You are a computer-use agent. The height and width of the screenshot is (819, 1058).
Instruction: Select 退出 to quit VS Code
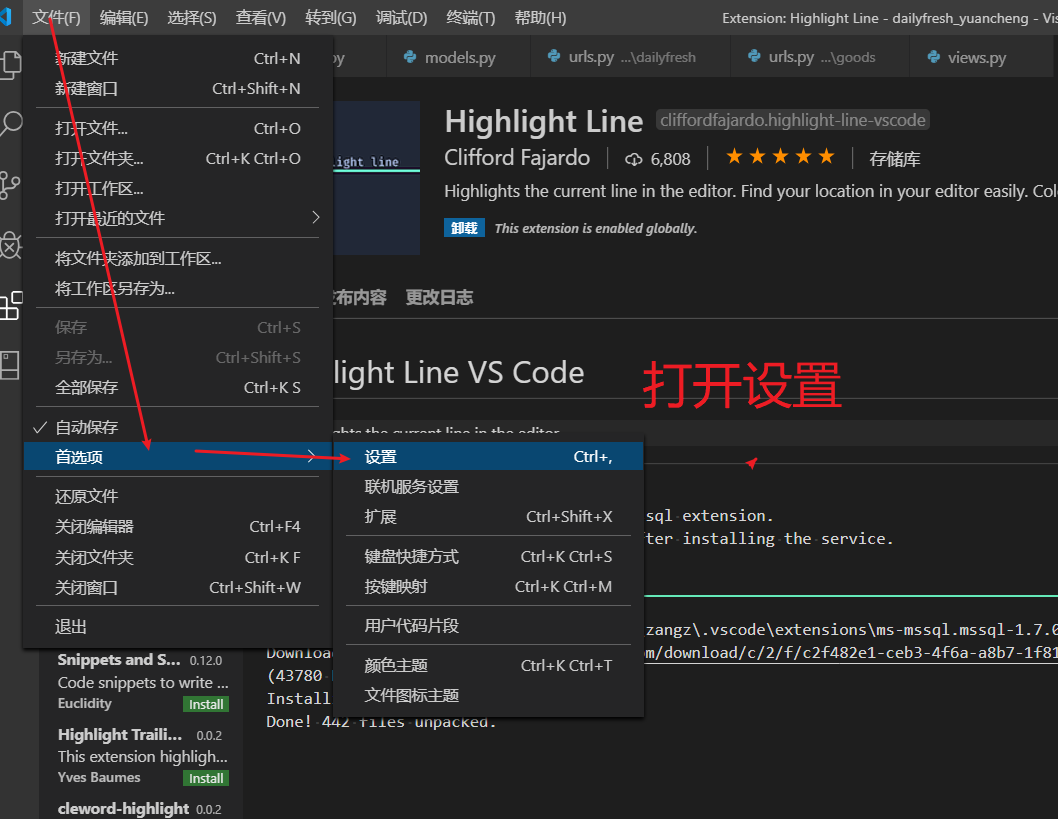coord(178,627)
